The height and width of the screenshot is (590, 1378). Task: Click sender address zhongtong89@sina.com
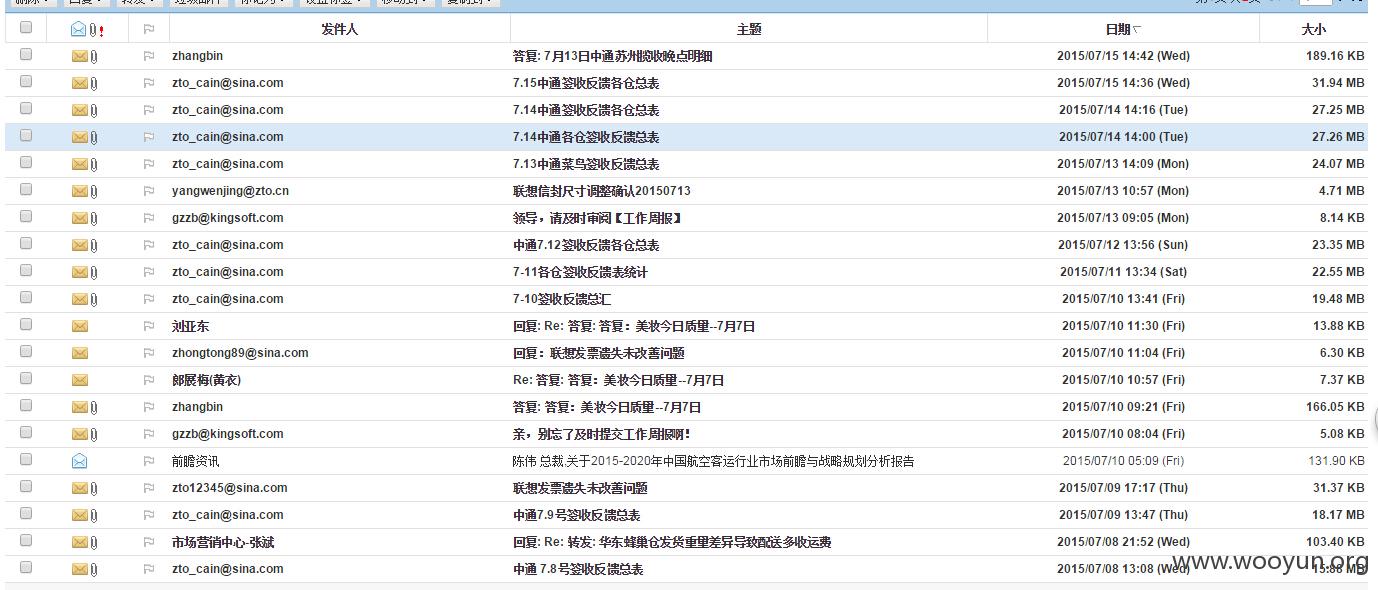[240, 353]
